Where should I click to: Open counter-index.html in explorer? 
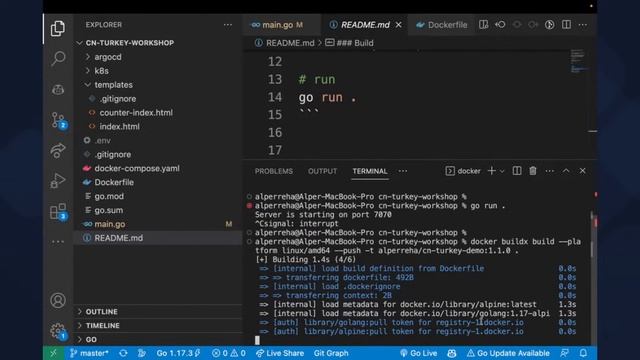[136, 112]
